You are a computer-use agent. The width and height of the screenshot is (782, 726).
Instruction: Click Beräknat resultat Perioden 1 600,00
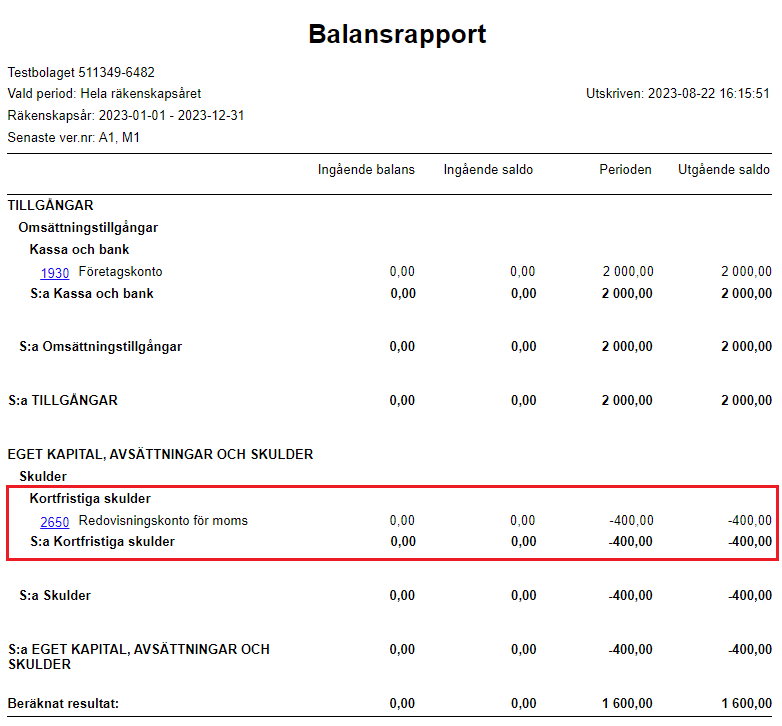pyautogui.click(x=627, y=703)
